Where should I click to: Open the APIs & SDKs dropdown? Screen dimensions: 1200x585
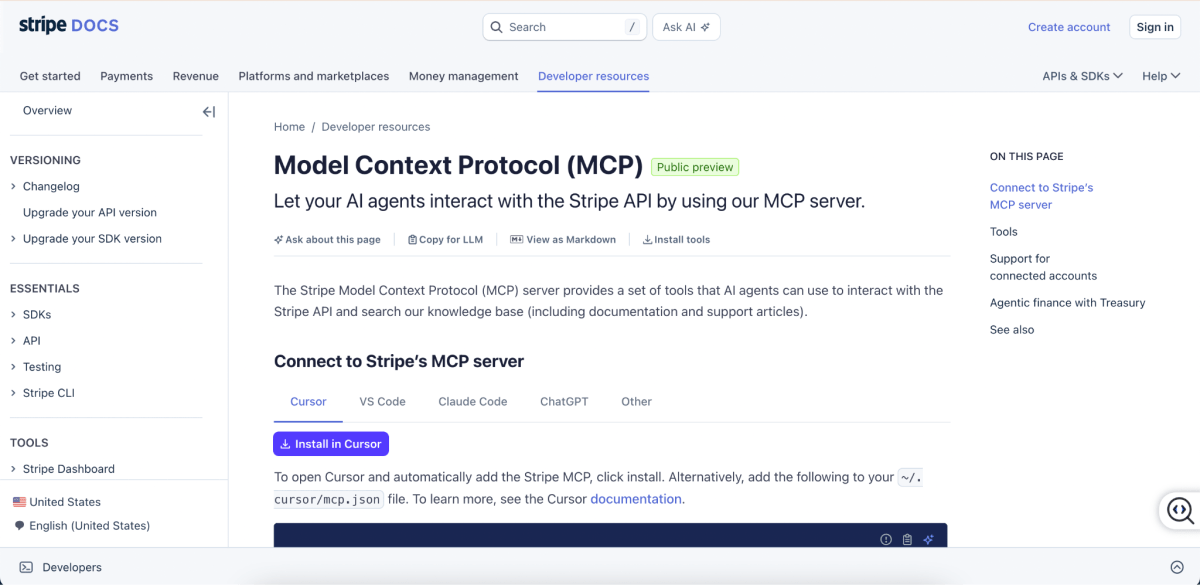pyautogui.click(x=1082, y=76)
